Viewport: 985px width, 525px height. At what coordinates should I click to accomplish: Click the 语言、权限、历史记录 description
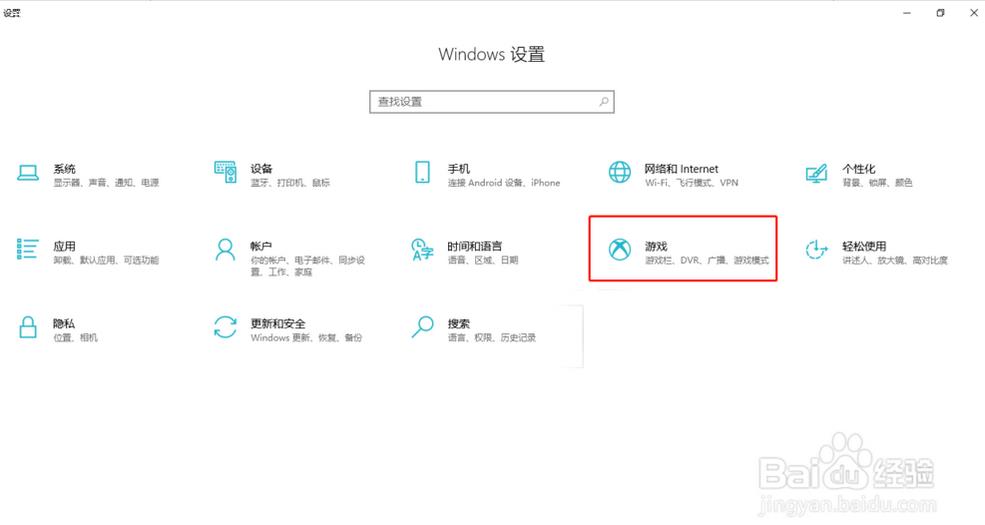point(492,338)
